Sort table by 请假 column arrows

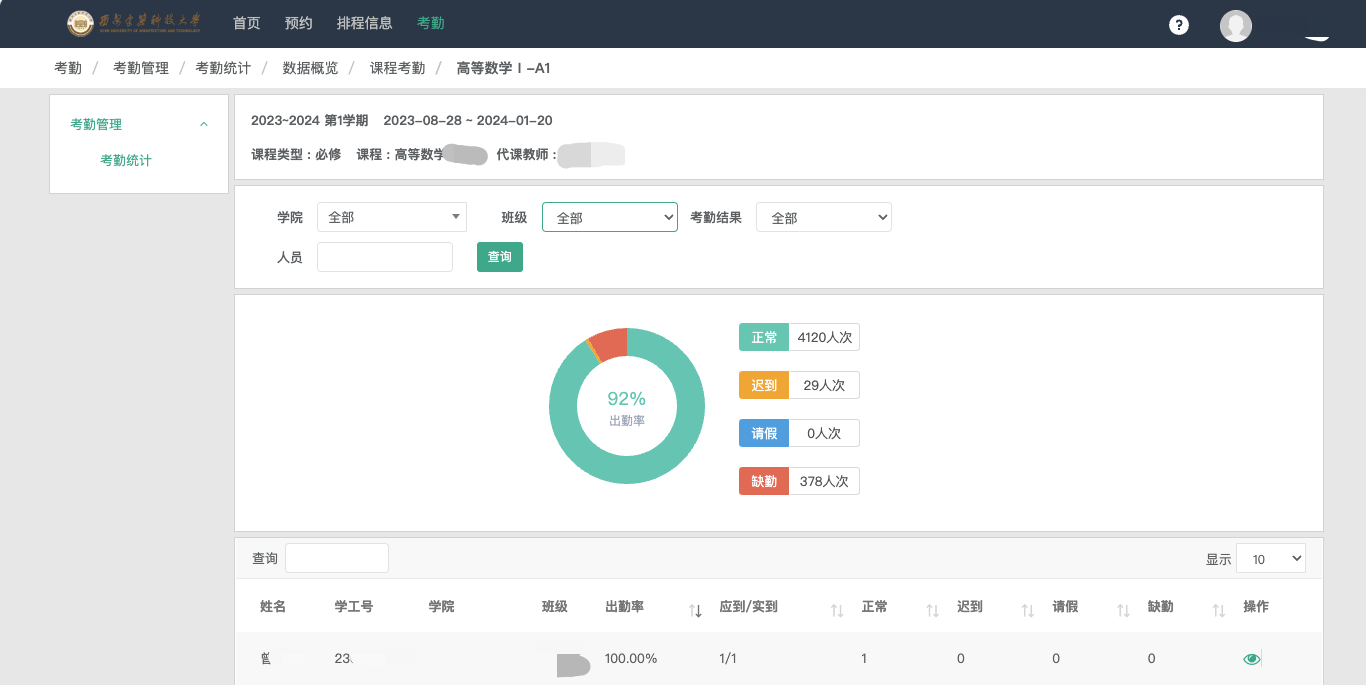pyautogui.click(x=1123, y=610)
